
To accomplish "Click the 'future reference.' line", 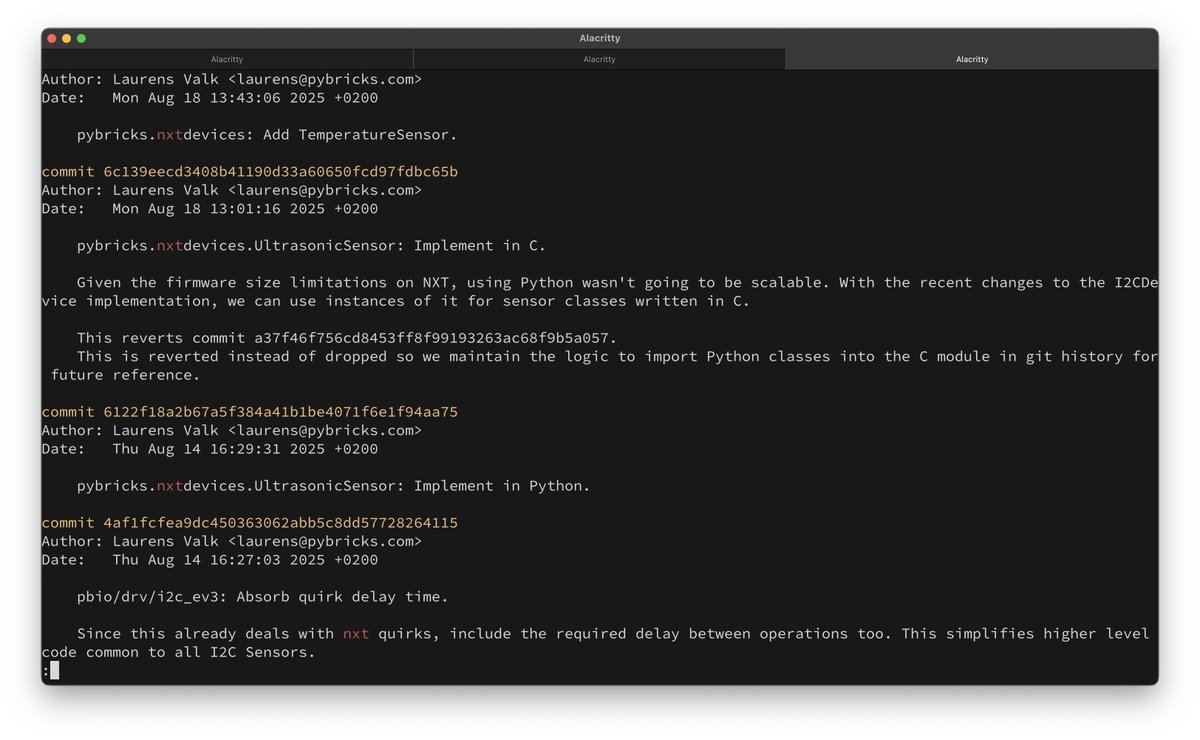I will (x=125, y=375).
